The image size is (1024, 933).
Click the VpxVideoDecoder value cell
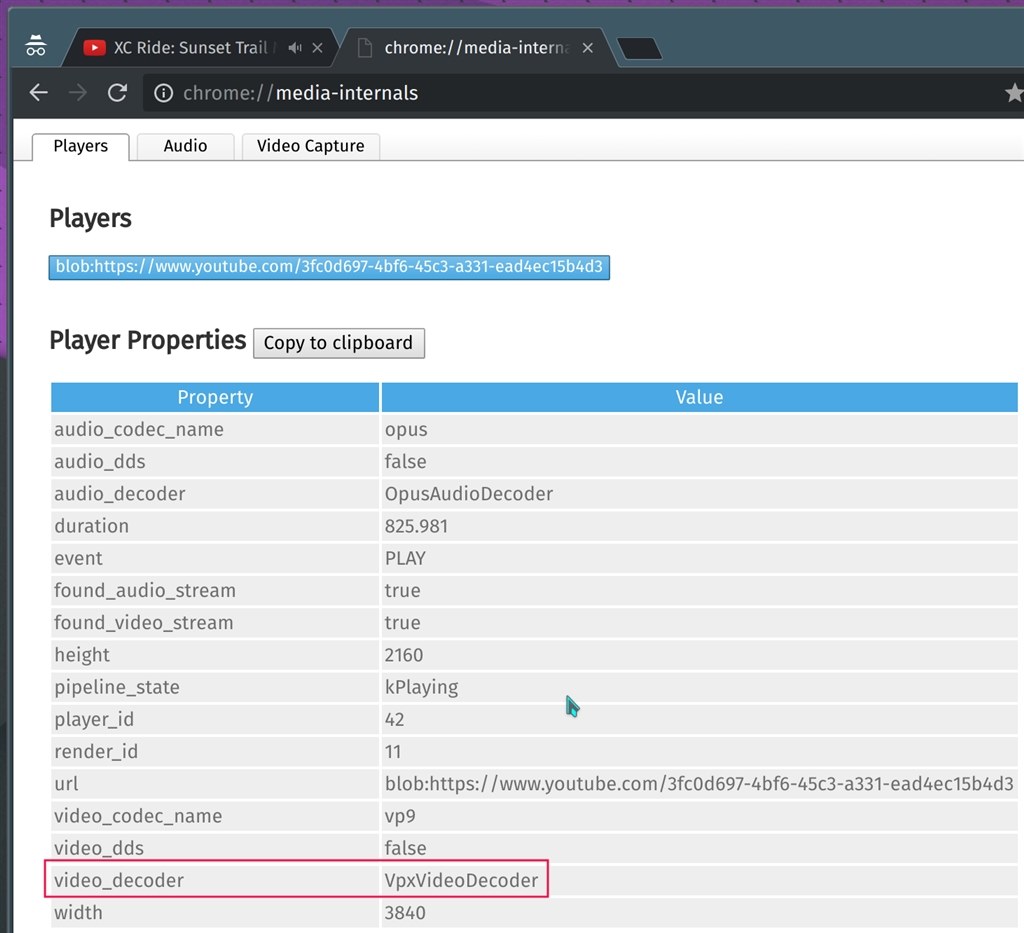[461, 881]
